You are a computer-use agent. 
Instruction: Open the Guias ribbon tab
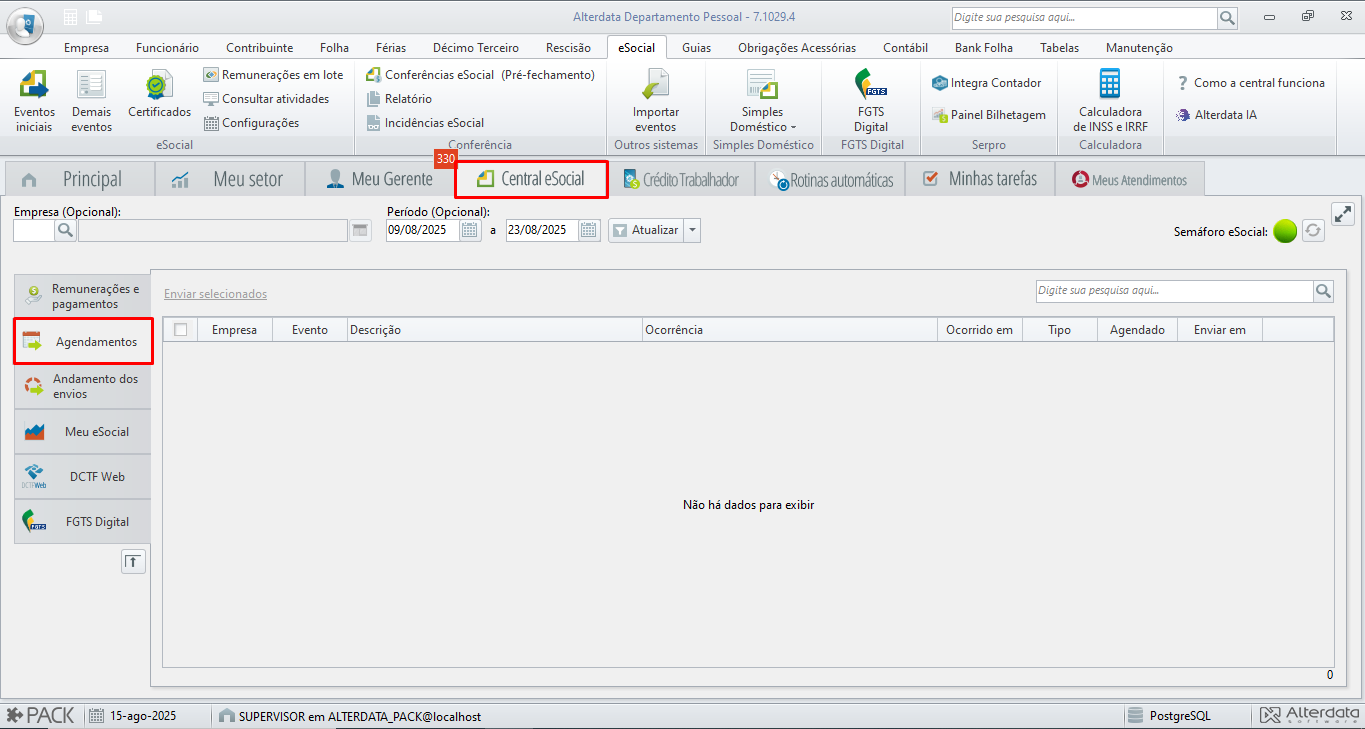click(696, 48)
